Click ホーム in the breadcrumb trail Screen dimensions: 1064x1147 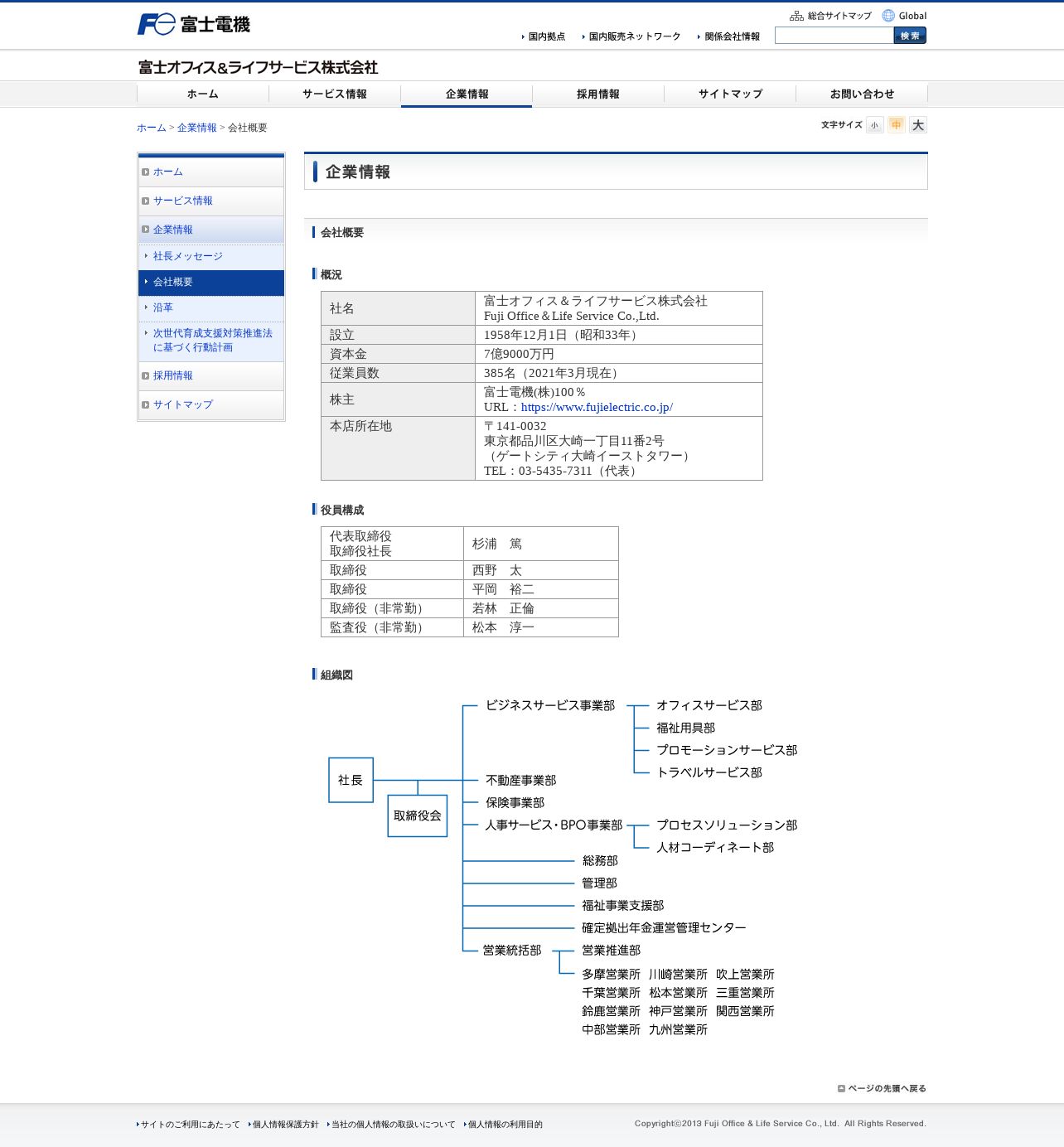152,128
